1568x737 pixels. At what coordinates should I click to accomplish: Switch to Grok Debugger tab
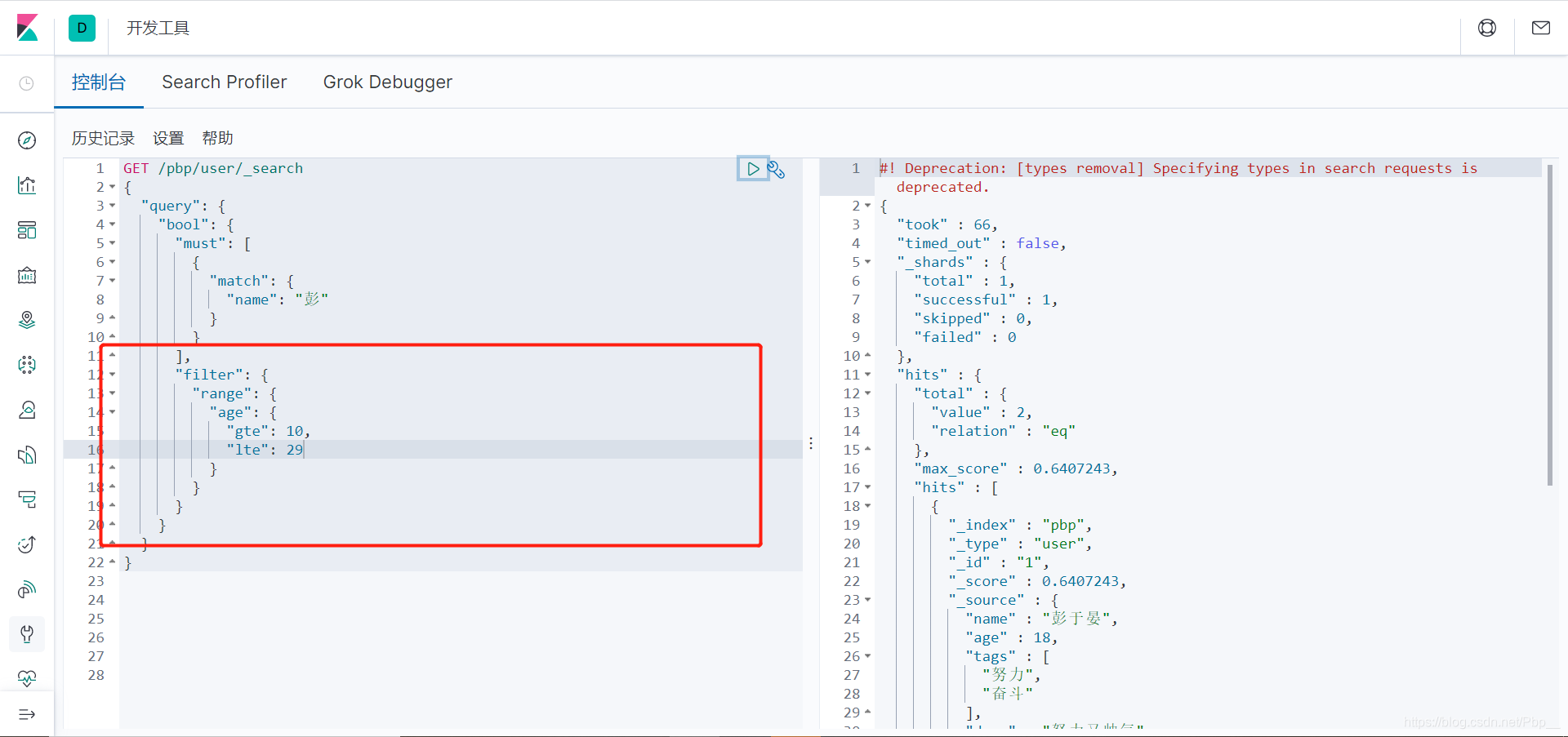coord(388,82)
